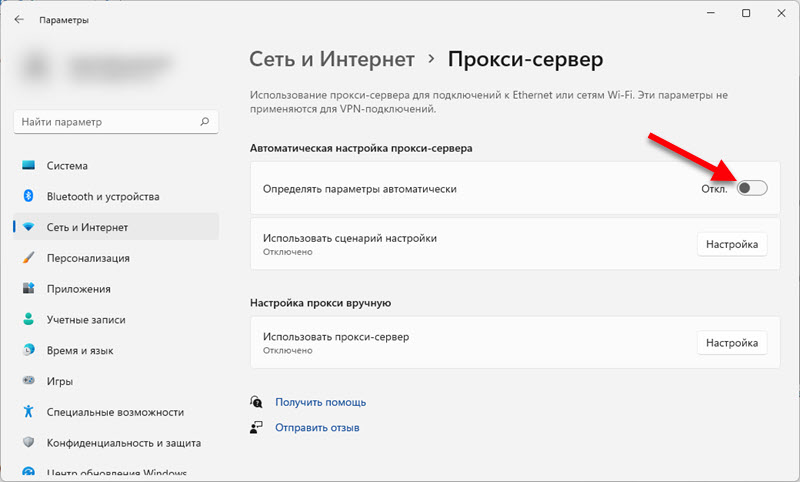Click Настройка for Использовать прокси-сервер
800x482 pixels.
click(731, 343)
